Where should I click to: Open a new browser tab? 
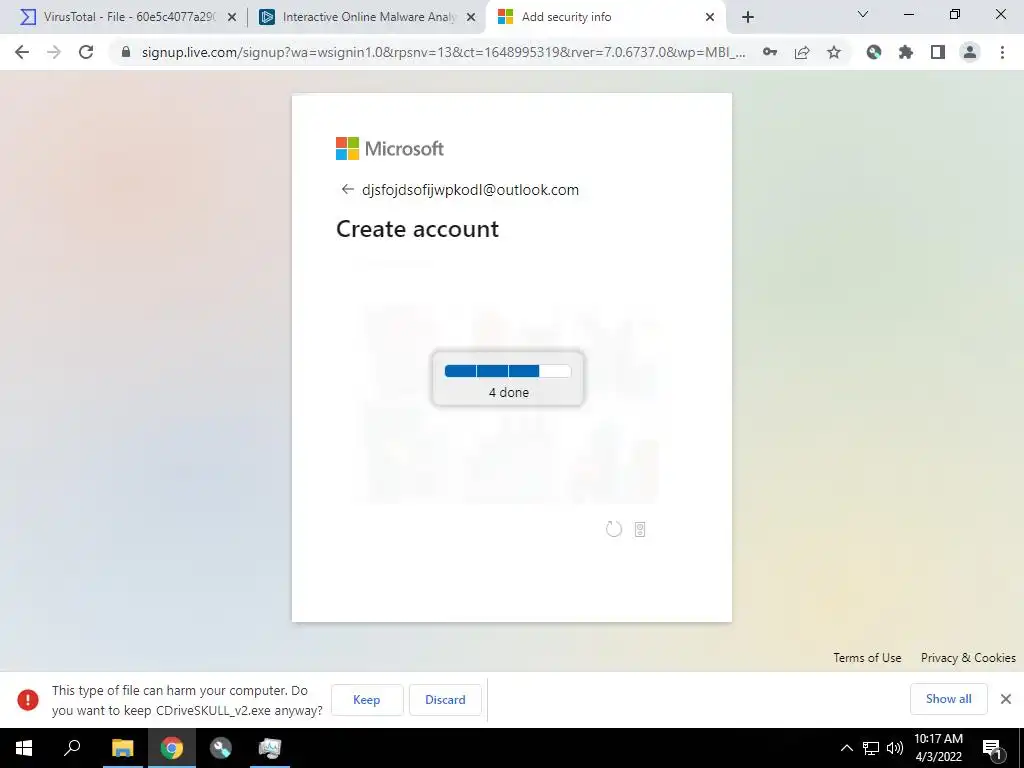click(748, 18)
